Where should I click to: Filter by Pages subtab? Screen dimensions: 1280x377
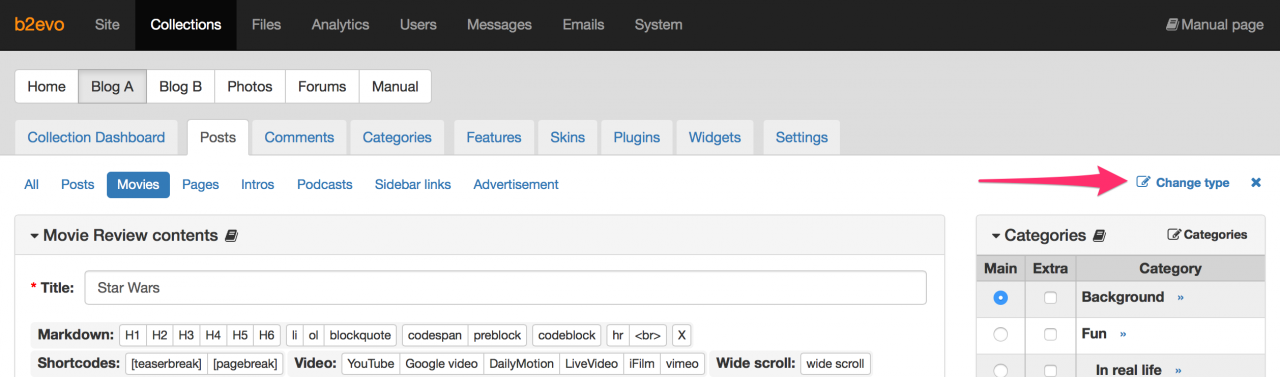200,184
